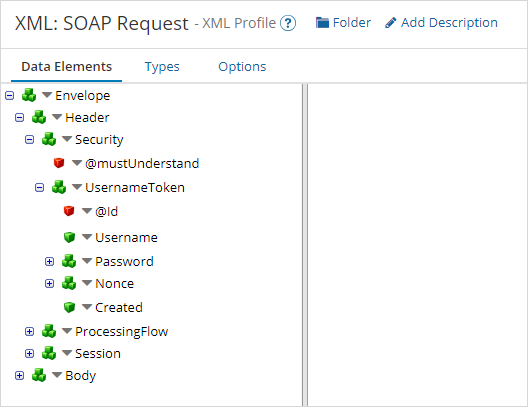Click the Add Description link
Image resolution: width=528 pixels, height=407 pixels.
441,23
